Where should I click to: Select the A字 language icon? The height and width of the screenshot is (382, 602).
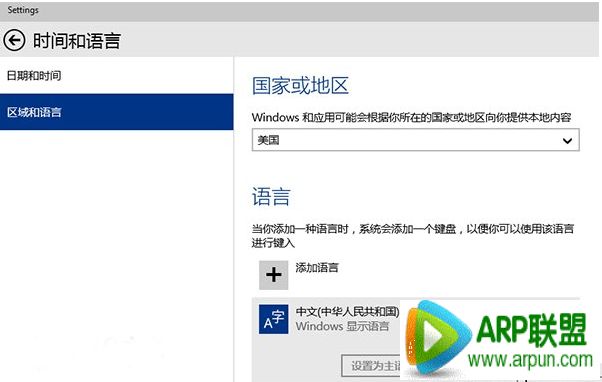pos(273,319)
